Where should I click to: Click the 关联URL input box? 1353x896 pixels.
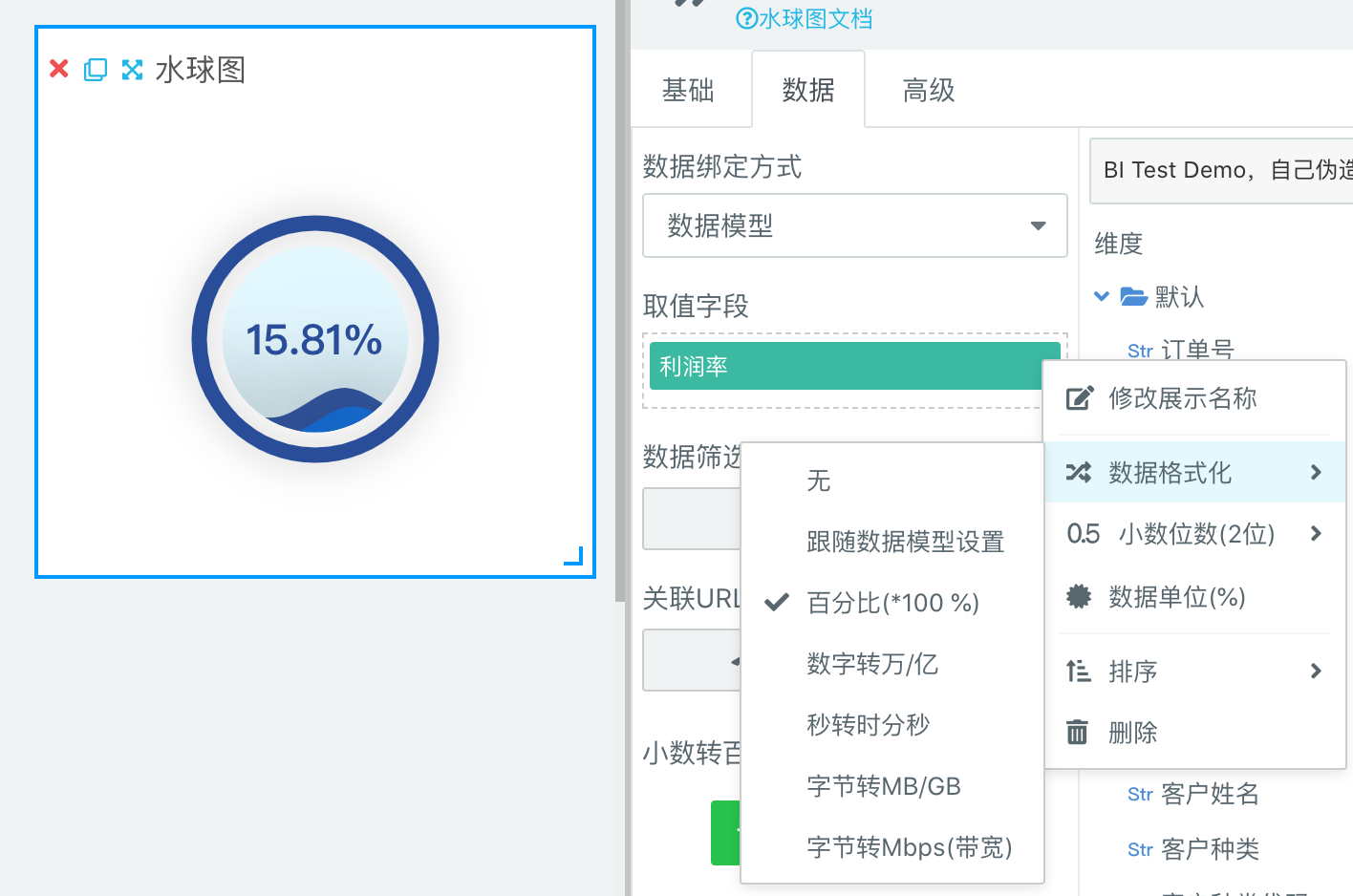pyautogui.click(x=692, y=659)
